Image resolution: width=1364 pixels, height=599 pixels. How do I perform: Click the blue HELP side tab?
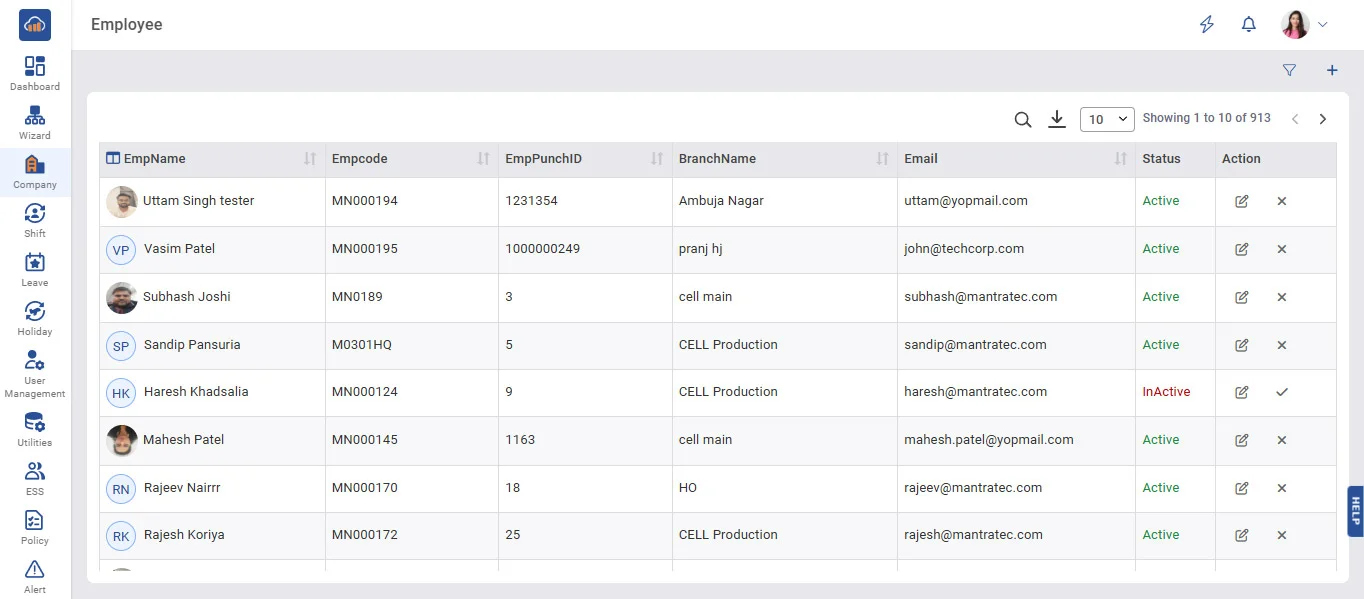click(x=1355, y=511)
